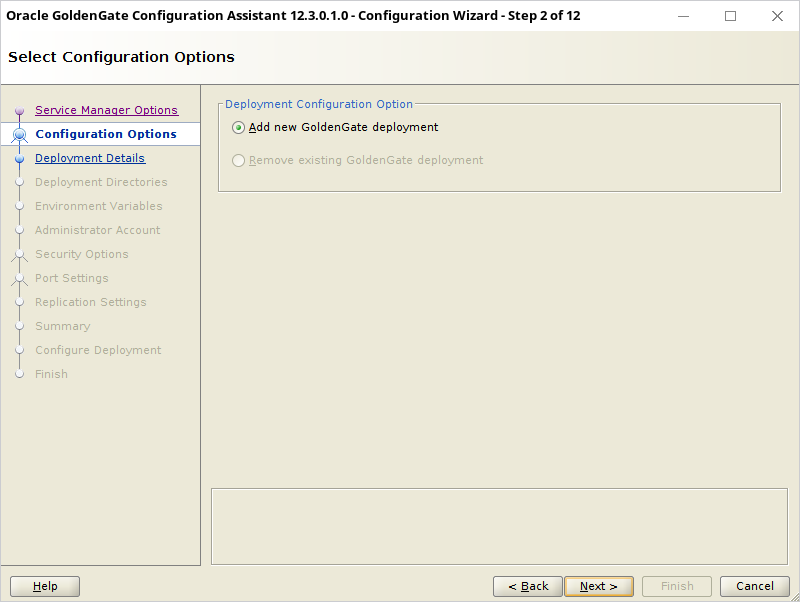Click the Deployment Directories step bullet icon
800x602 pixels.
click(19, 182)
